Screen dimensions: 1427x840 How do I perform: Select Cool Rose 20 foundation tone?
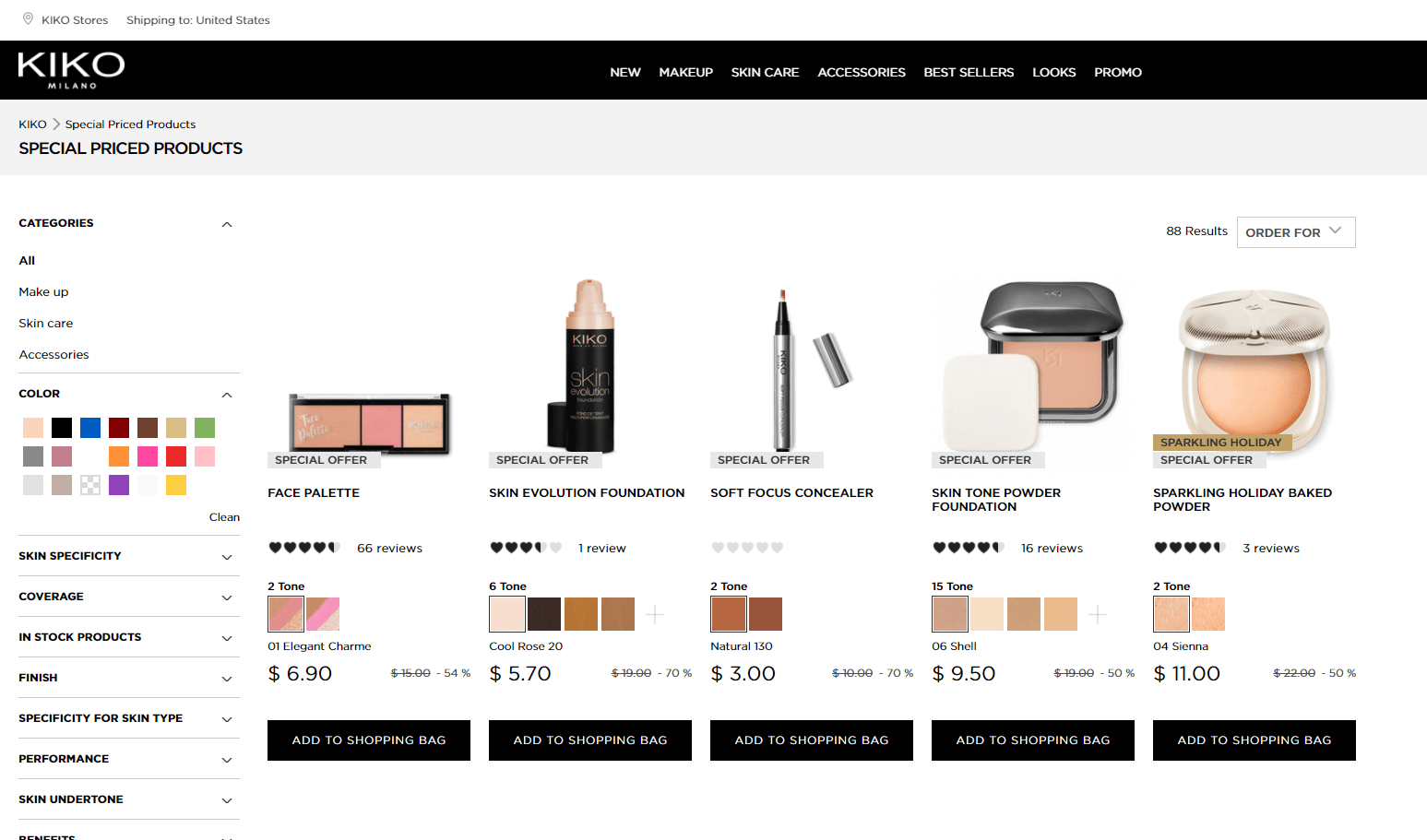(x=507, y=614)
